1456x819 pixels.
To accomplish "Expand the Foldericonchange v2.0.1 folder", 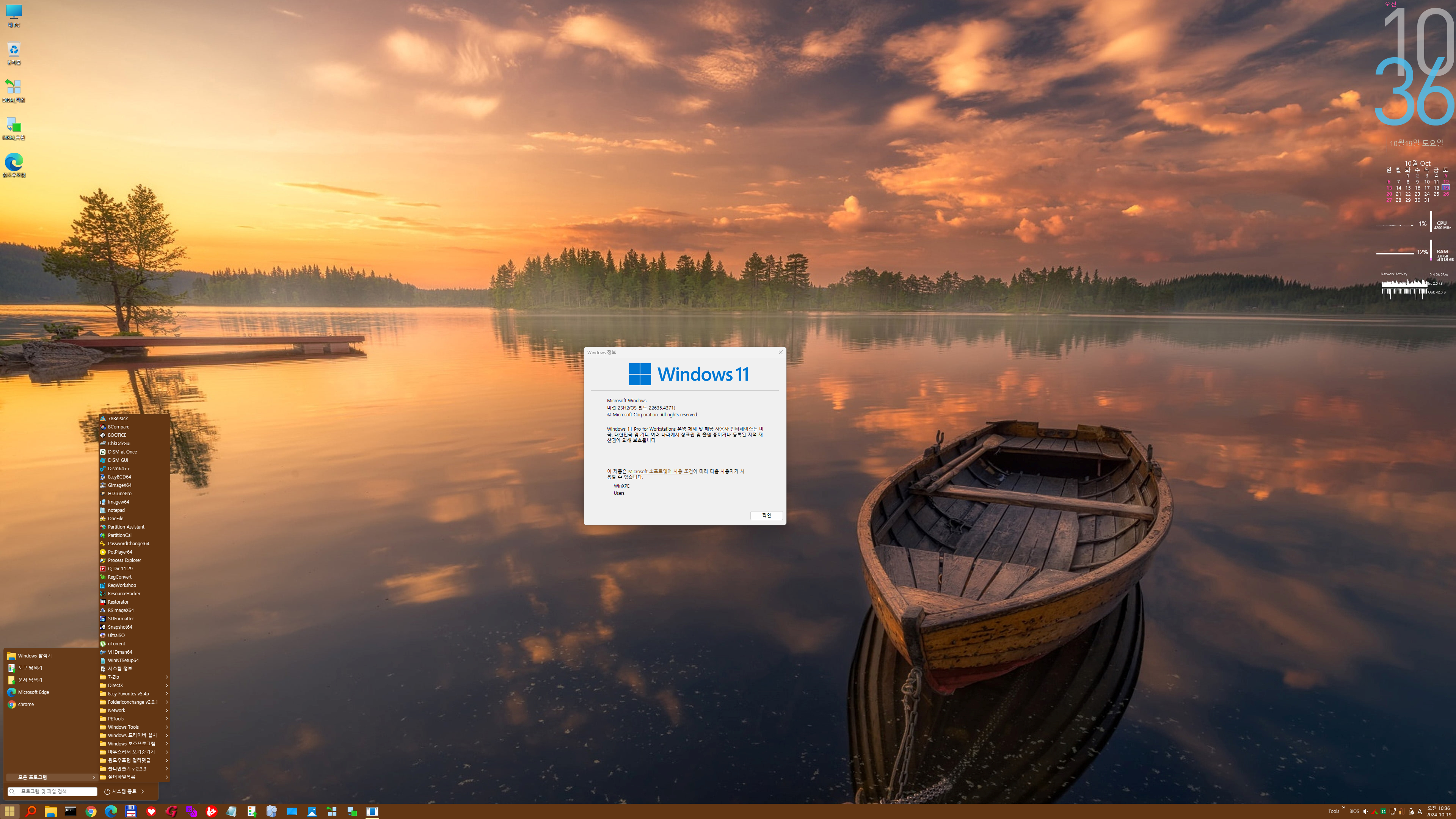I will pyautogui.click(x=134, y=702).
